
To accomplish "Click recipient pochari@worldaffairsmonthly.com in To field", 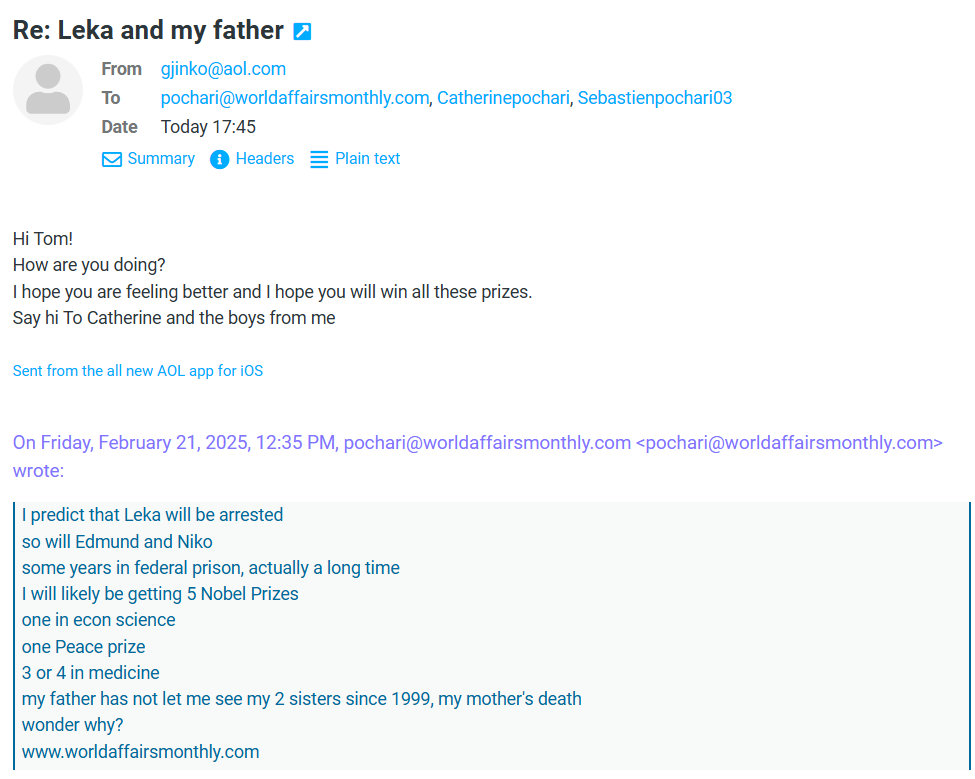I will point(294,98).
